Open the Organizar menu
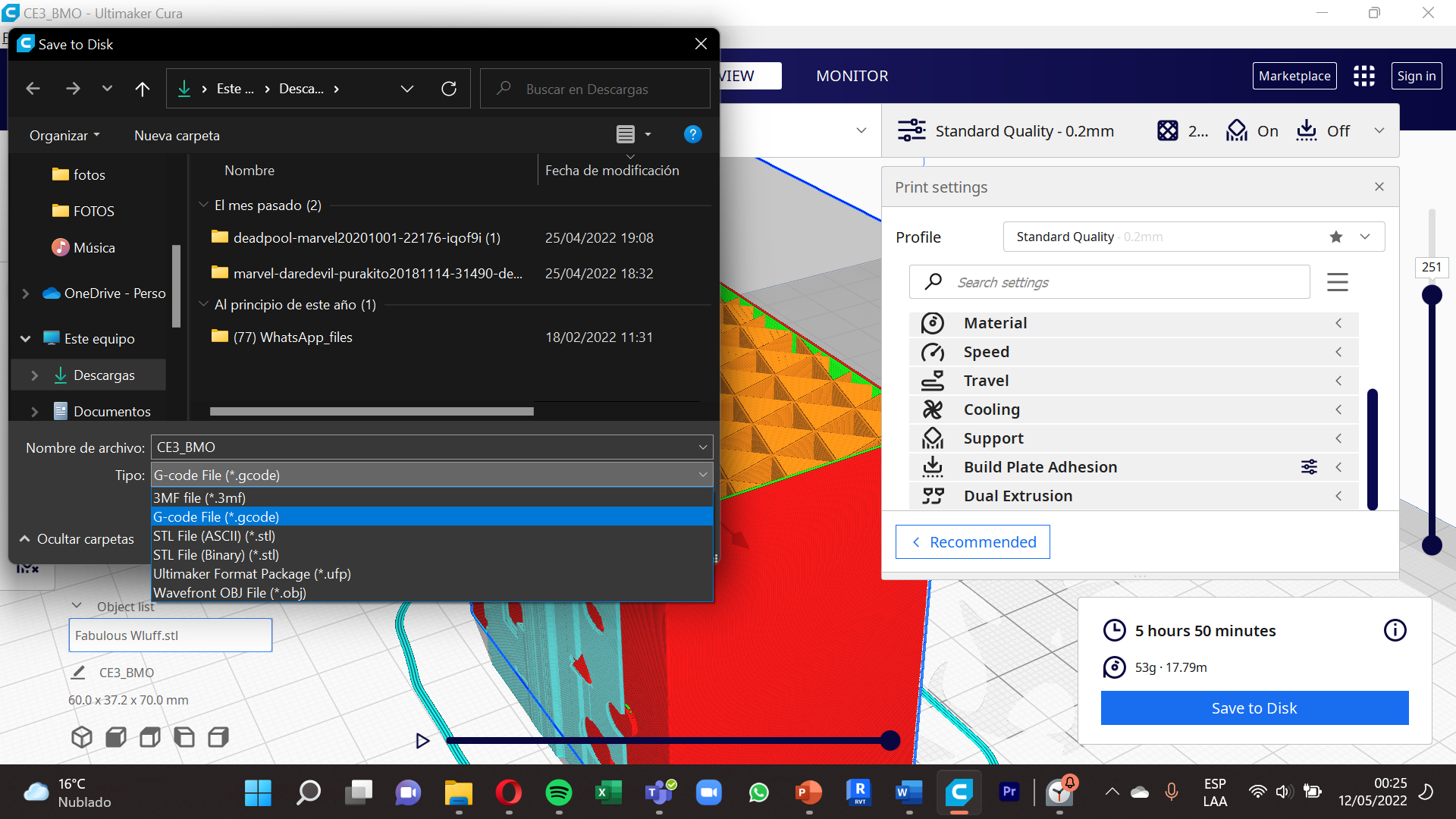 (64, 136)
